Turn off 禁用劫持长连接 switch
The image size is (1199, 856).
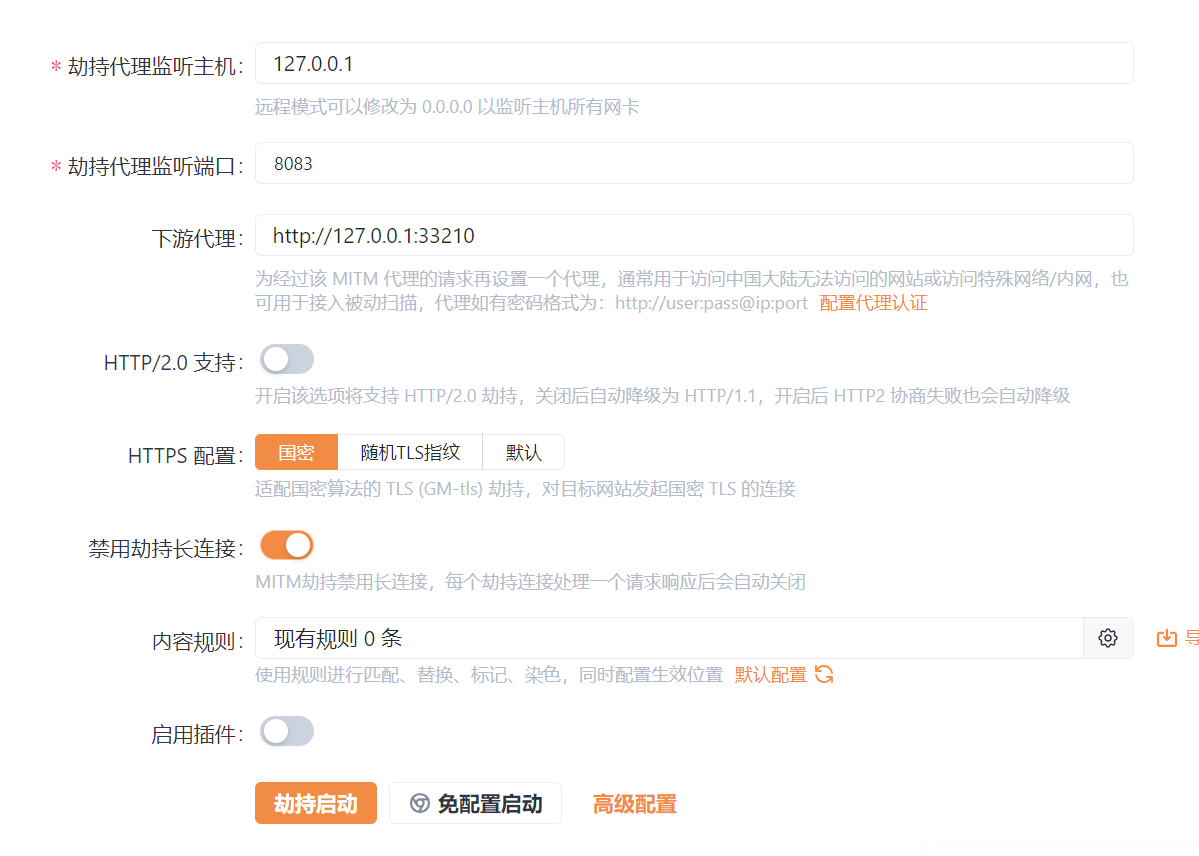(x=287, y=546)
